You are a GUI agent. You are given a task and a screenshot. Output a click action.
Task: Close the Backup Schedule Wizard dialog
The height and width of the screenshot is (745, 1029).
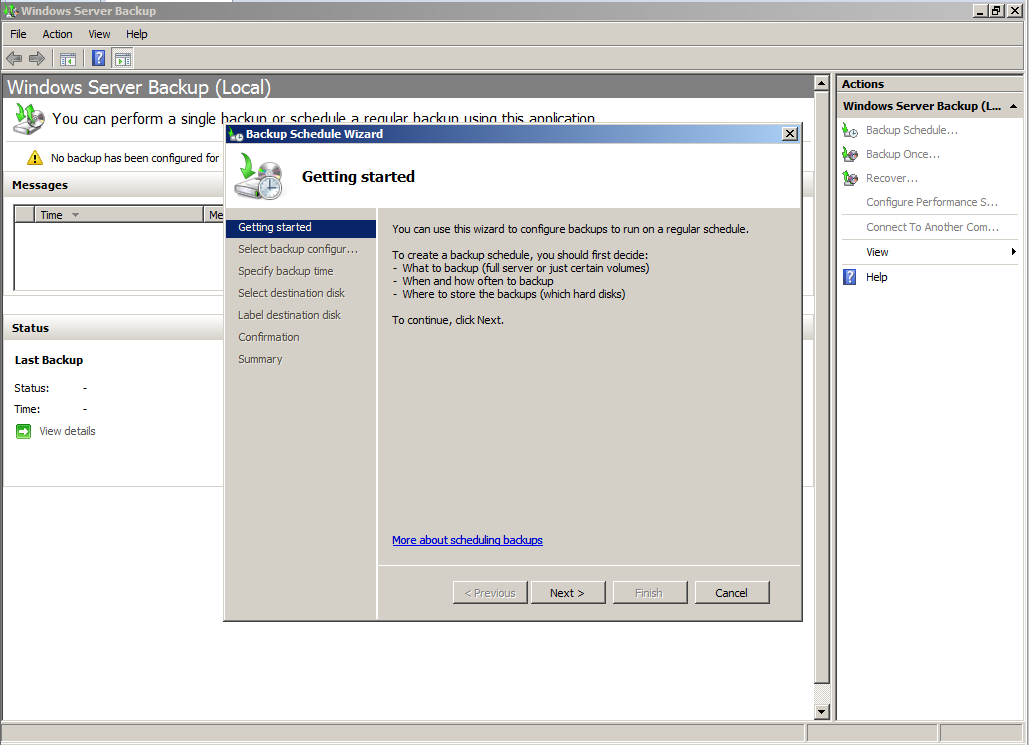click(x=790, y=134)
